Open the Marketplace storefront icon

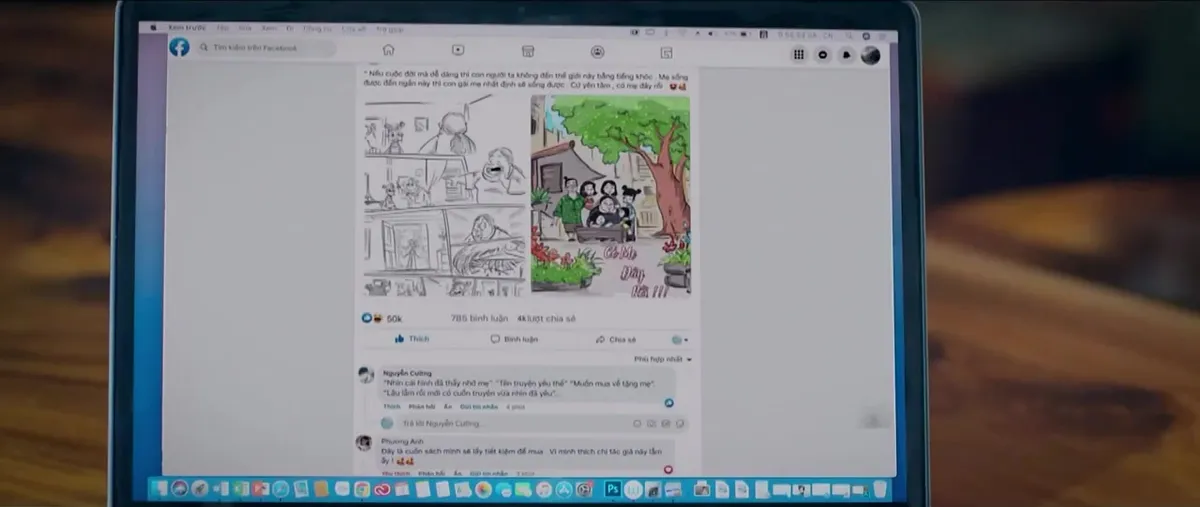528,51
